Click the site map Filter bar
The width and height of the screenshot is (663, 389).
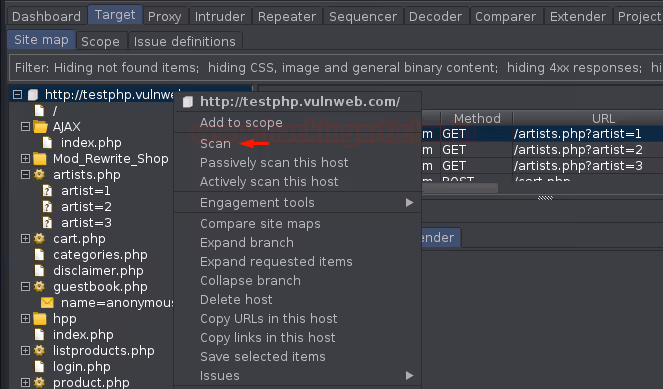(336, 68)
